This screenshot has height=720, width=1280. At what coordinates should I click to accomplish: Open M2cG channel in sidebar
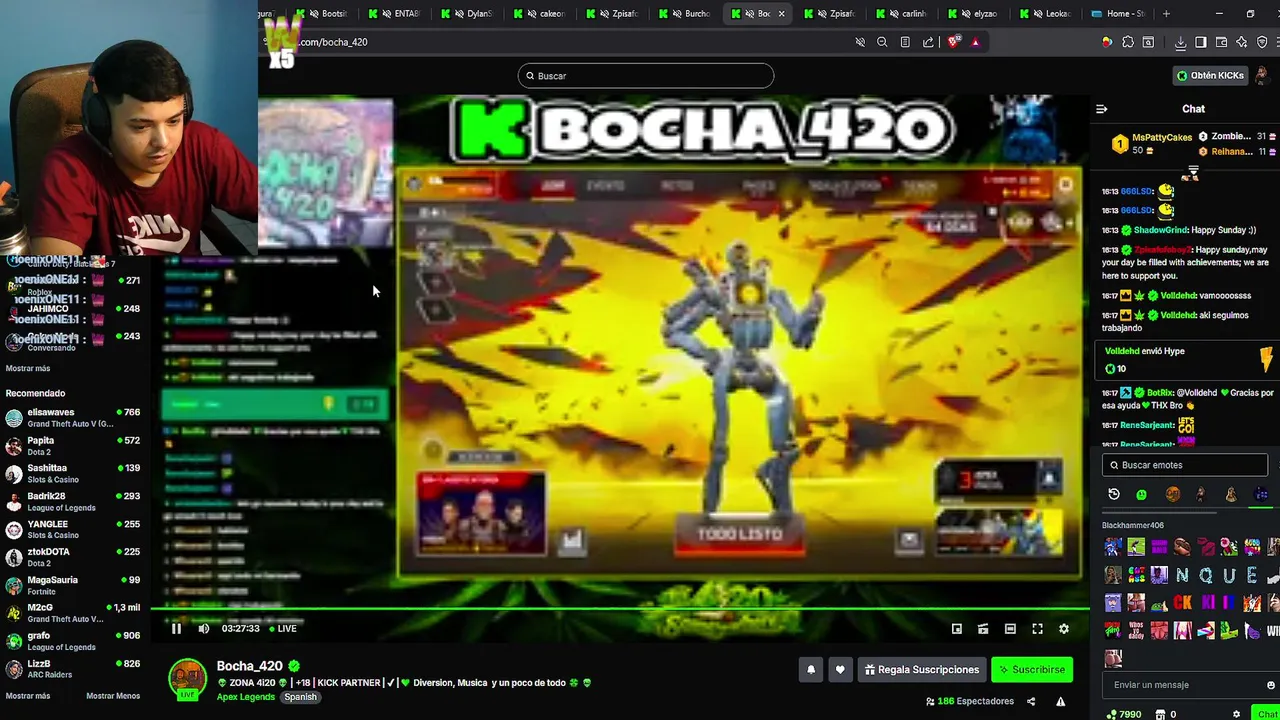[x=74, y=613]
